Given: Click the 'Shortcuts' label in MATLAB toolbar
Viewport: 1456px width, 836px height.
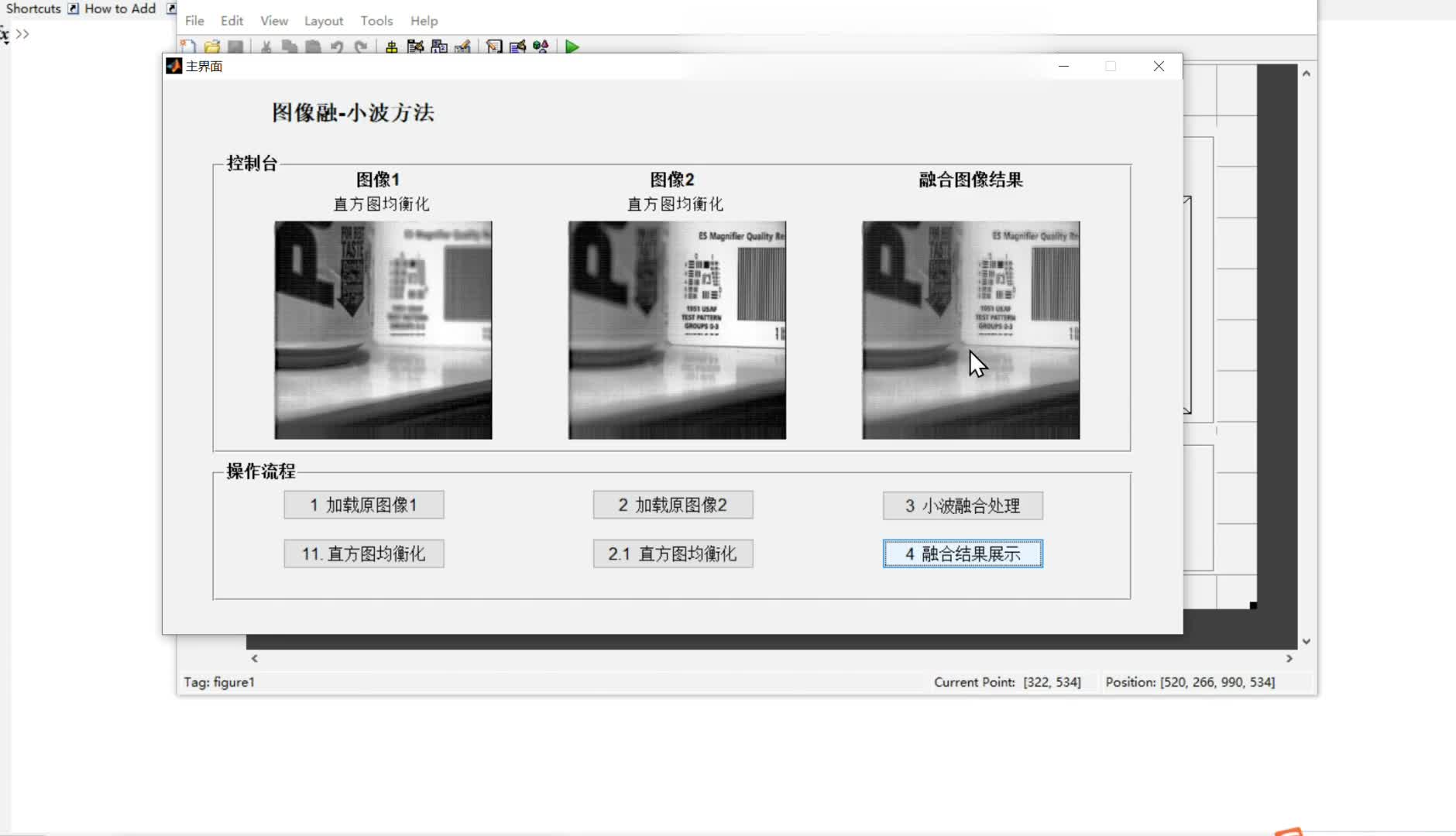Looking at the screenshot, I should pos(33,9).
